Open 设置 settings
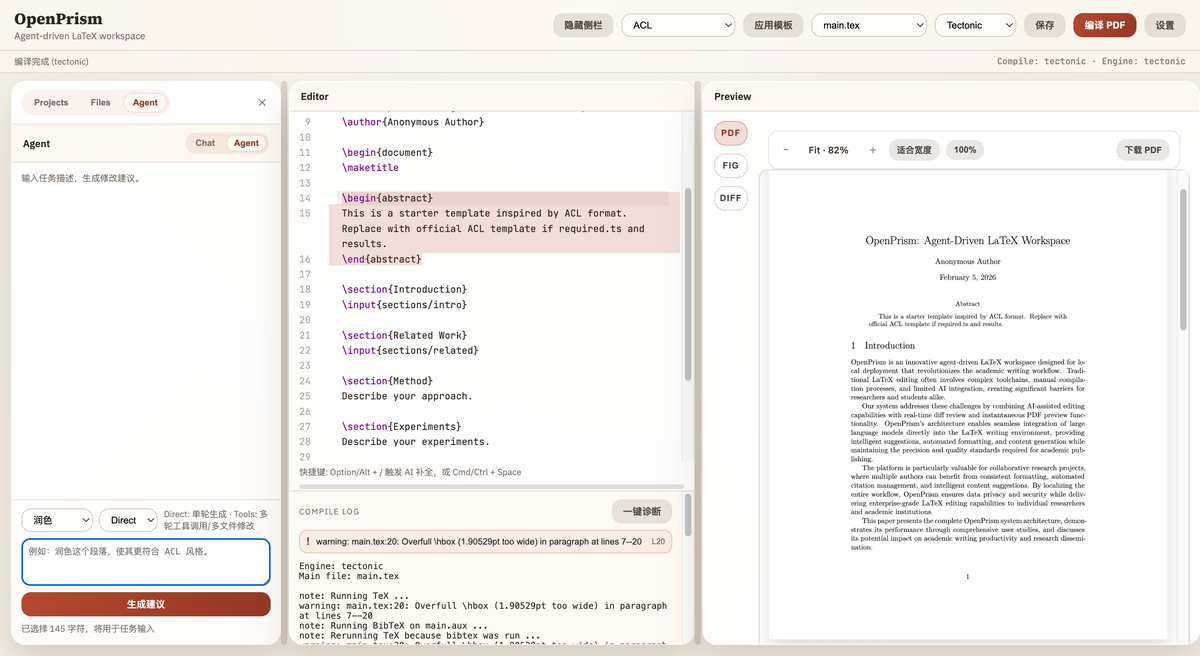Viewport: 1200px width, 656px height. click(x=1165, y=25)
